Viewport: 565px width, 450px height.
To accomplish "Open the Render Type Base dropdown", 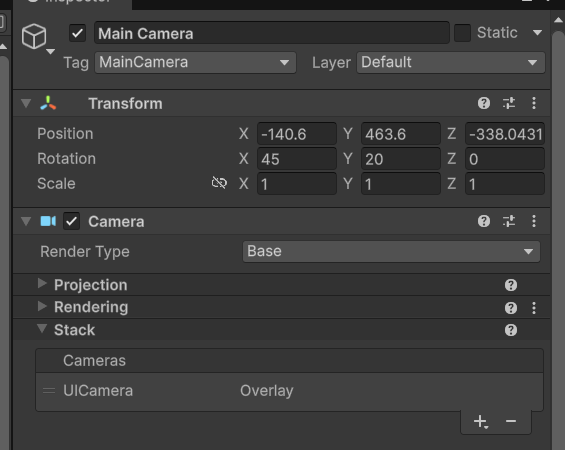I will click(x=391, y=251).
